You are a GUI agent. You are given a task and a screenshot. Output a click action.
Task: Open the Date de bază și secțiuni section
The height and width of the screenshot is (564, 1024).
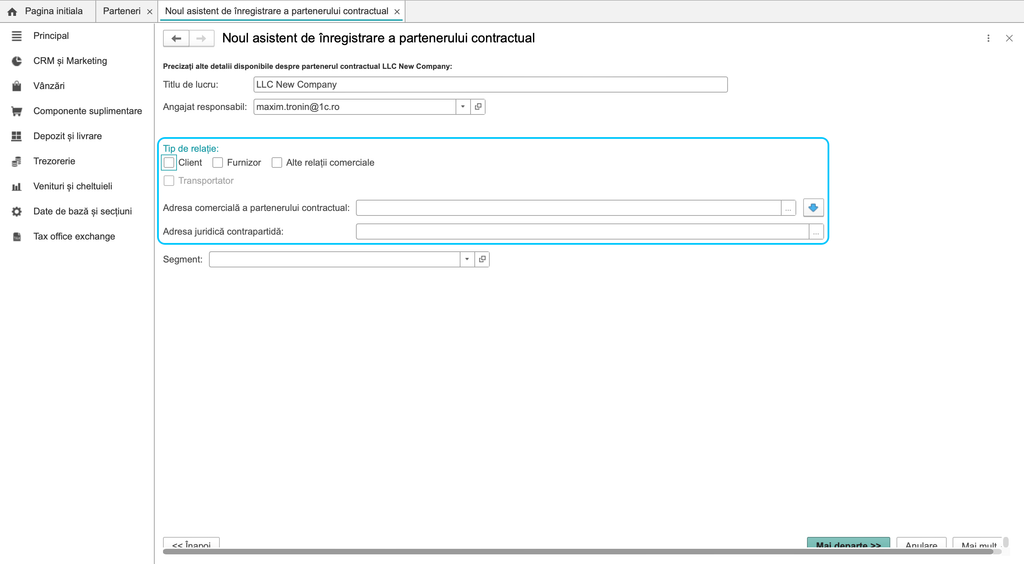82,212
